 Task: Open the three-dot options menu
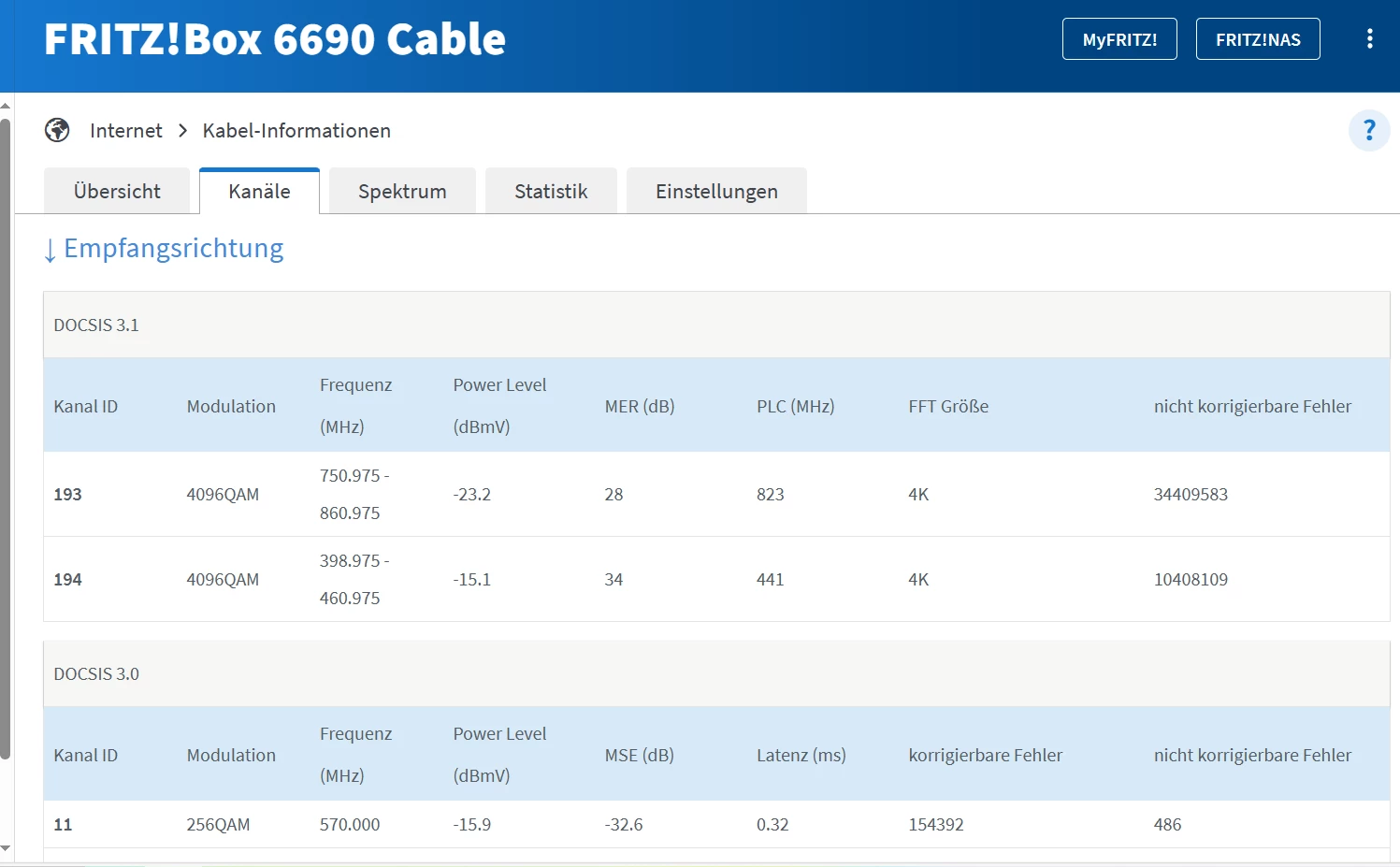pos(1369,38)
